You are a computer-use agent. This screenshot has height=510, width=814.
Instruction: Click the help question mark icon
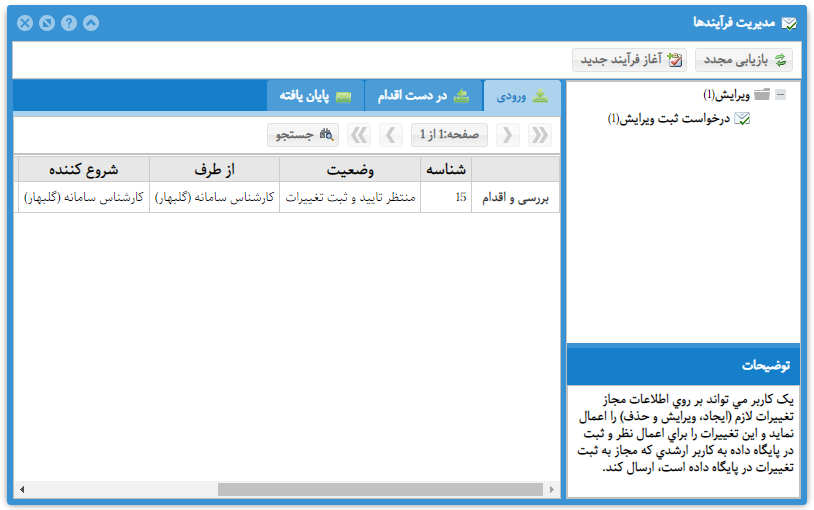tap(69, 23)
